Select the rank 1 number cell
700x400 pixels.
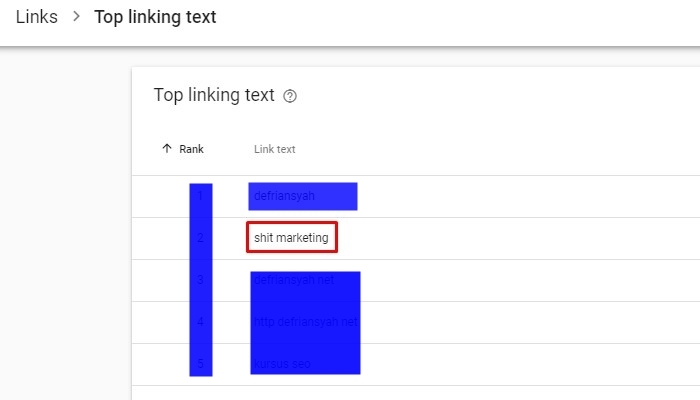pyautogui.click(x=200, y=196)
